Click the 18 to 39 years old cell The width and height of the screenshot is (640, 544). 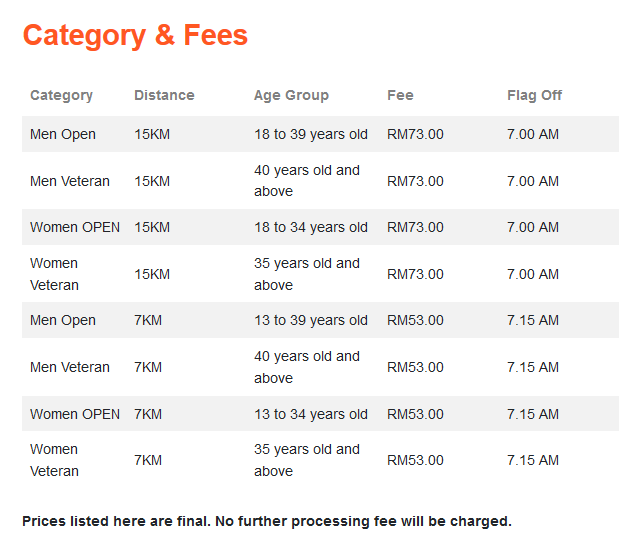click(x=311, y=134)
